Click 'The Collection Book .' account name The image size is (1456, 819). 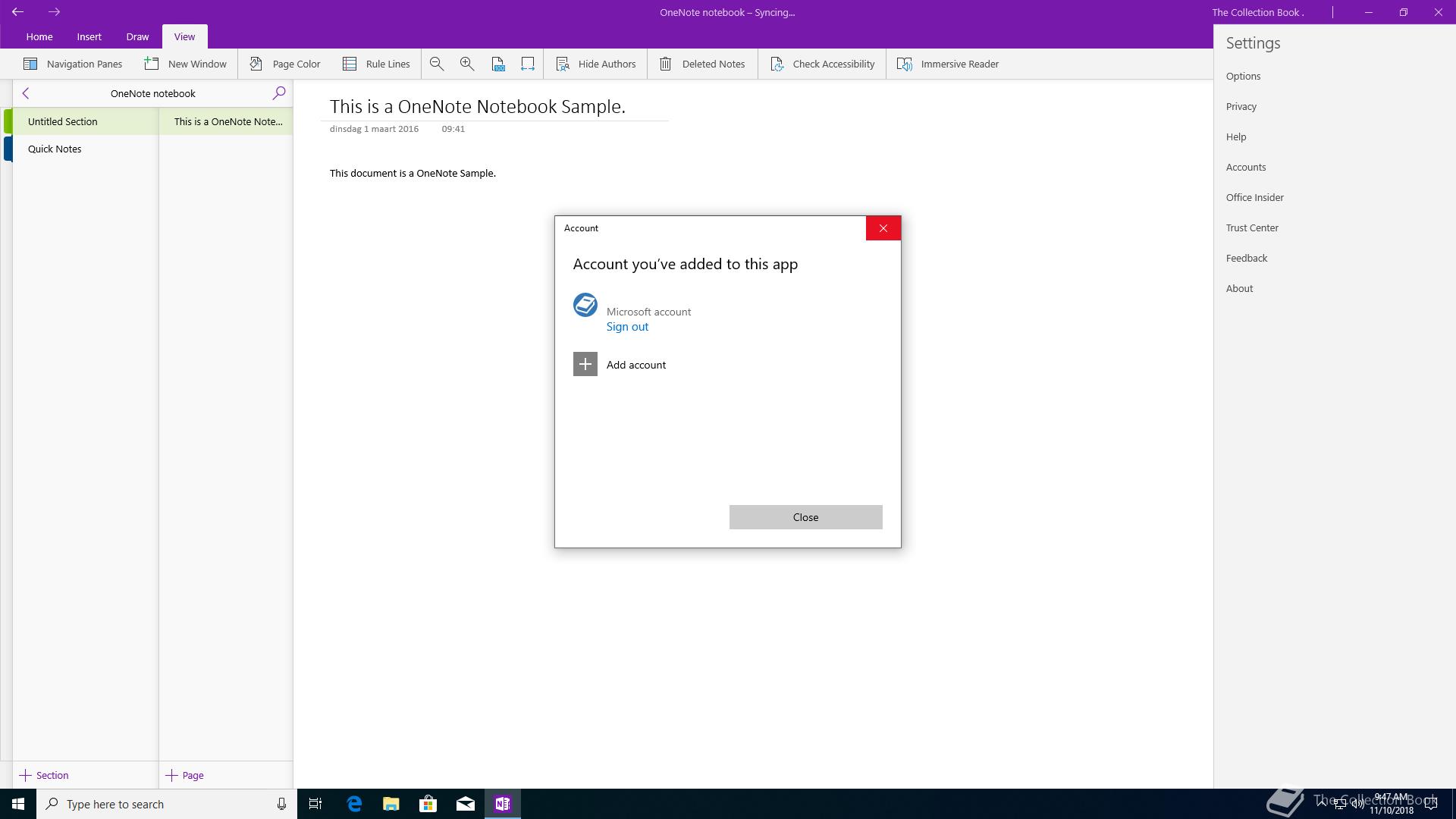pyautogui.click(x=1258, y=12)
